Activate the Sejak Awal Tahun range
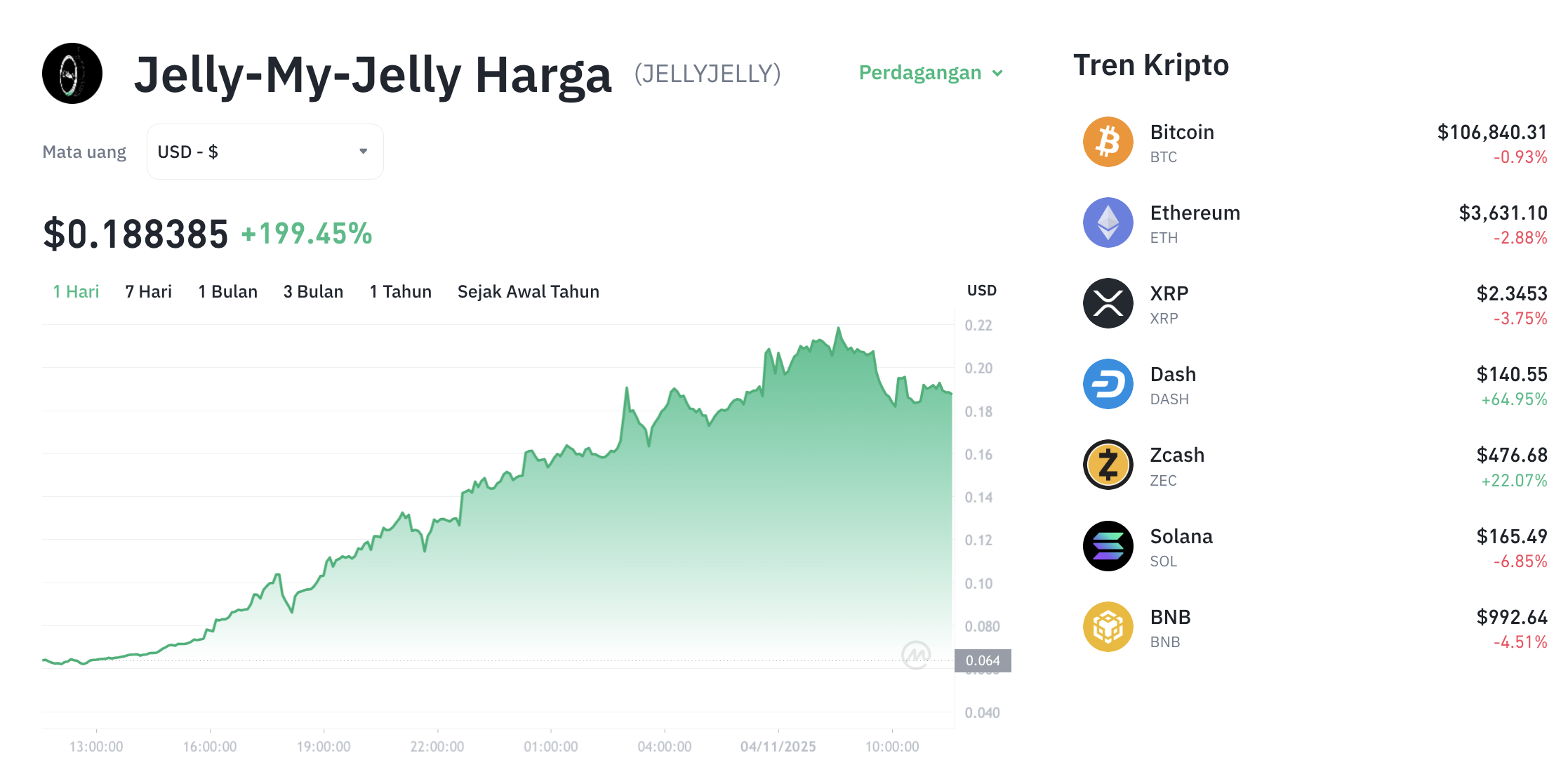 pyautogui.click(x=528, y=291)
